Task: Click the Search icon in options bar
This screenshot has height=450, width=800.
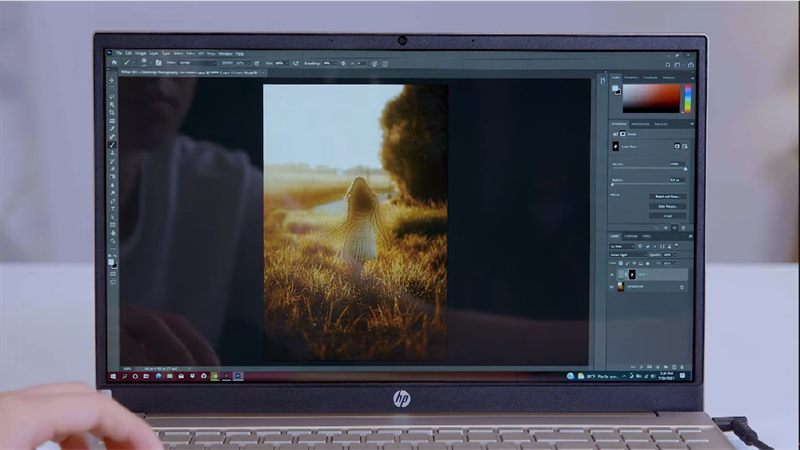Action: click(667, 65)
